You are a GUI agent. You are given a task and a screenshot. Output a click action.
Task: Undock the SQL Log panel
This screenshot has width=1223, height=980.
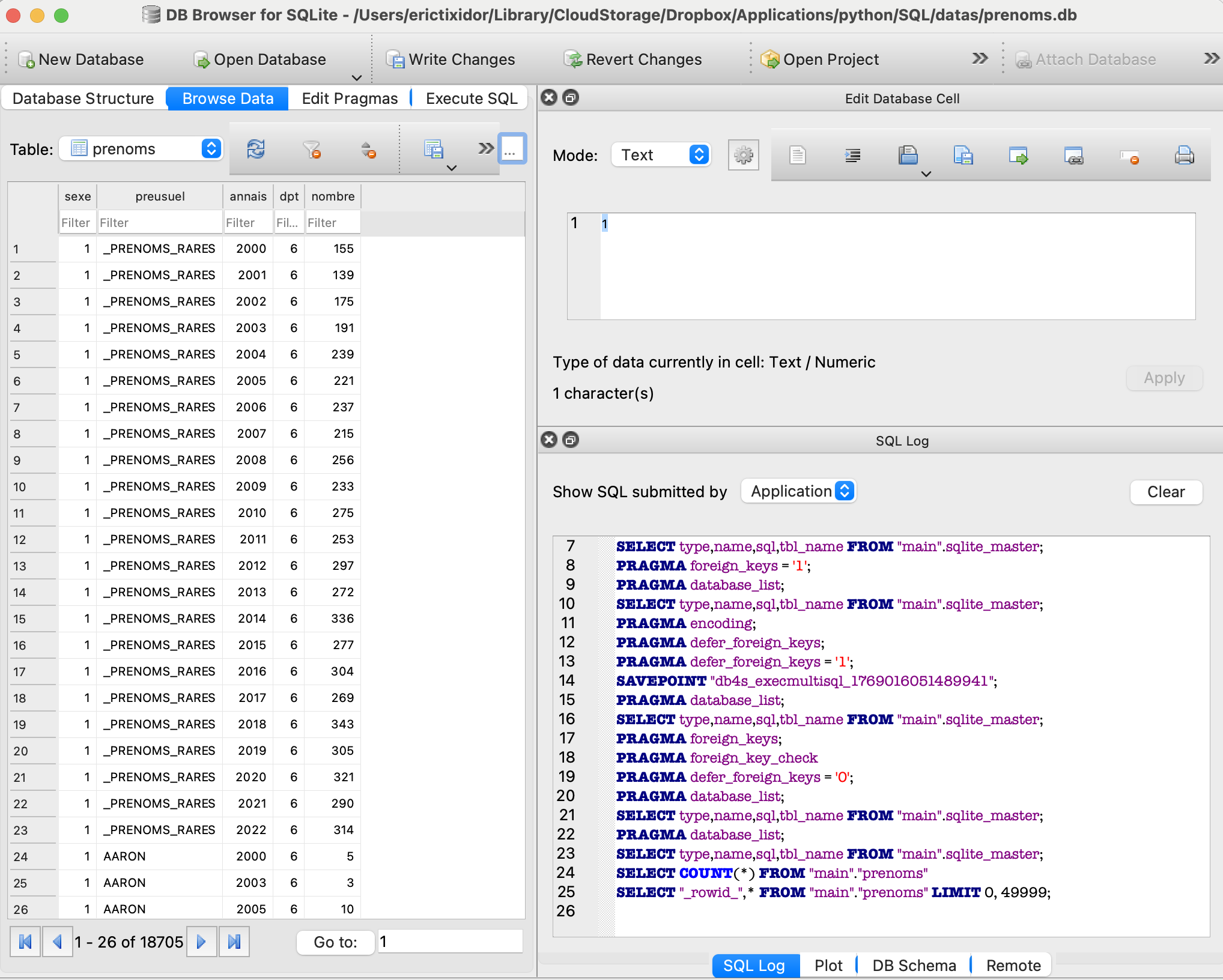(571, 440)
